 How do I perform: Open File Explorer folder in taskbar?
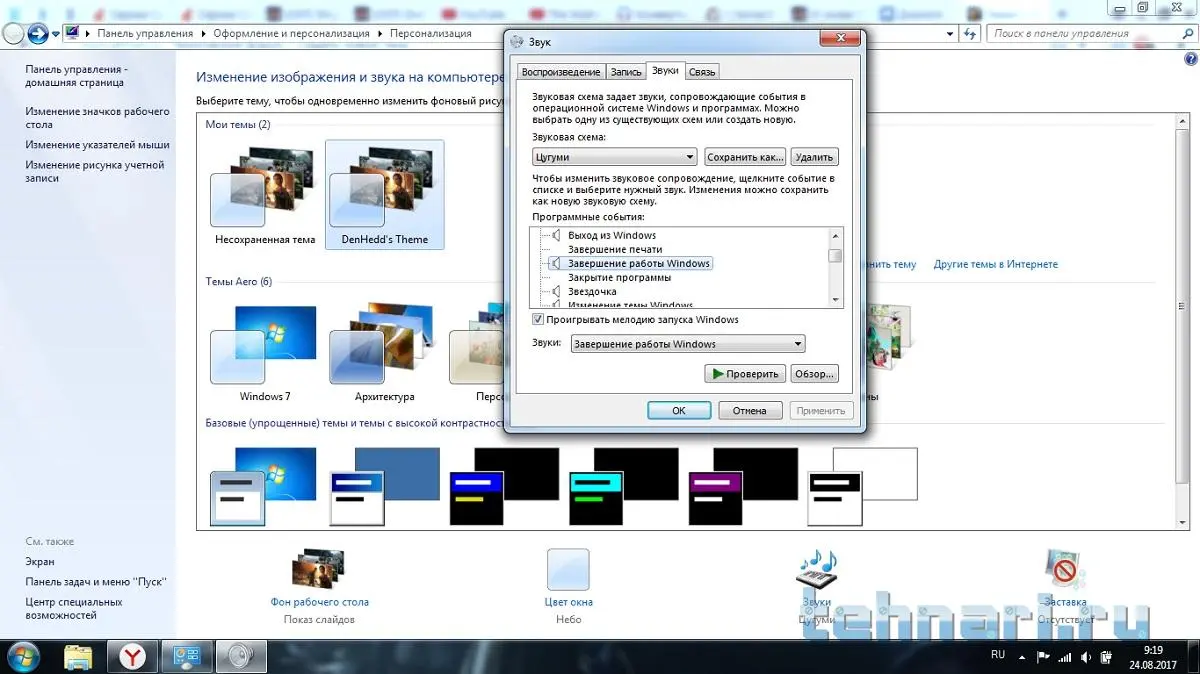pyautogui.click(x=79, y=656)
